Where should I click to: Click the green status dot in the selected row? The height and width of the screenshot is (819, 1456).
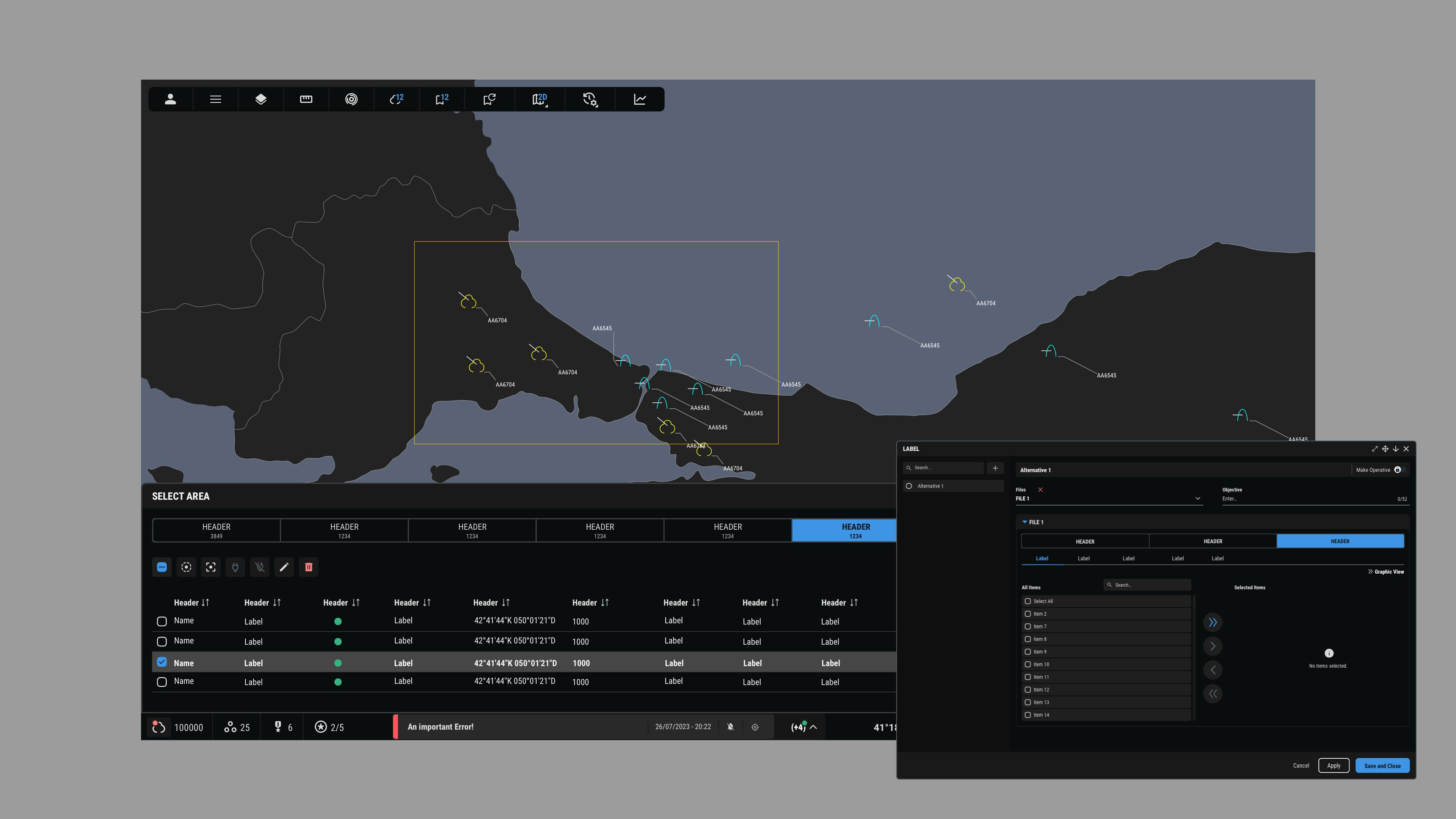tap(338, 662)
